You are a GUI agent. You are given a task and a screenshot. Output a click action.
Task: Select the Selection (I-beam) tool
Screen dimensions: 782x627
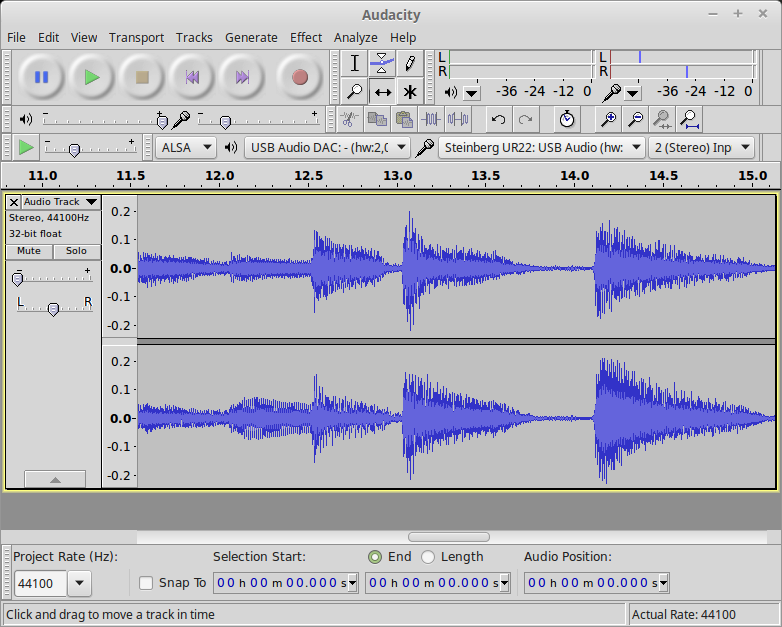pos(355,63)
